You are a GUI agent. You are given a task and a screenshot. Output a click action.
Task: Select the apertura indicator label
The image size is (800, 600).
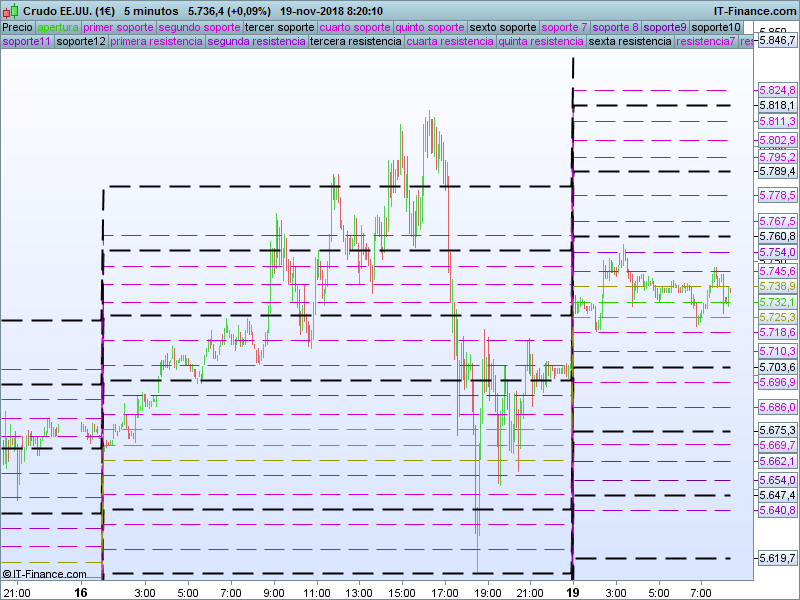[x=58, y=27]
